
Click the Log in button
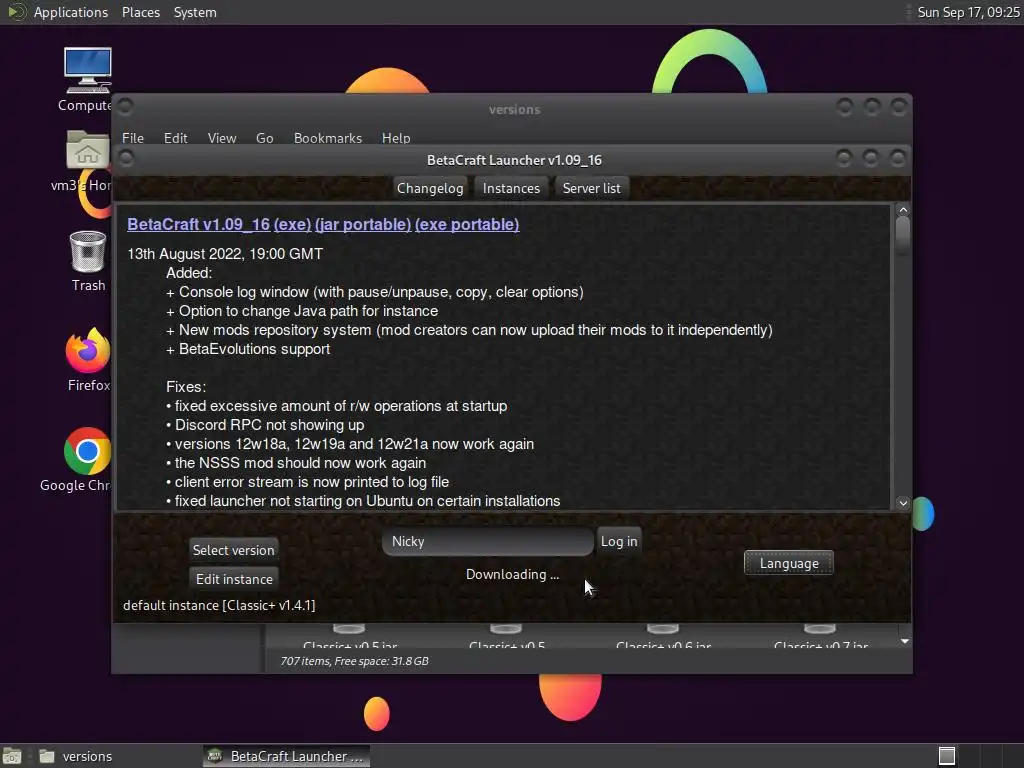(x=619, y=541)
